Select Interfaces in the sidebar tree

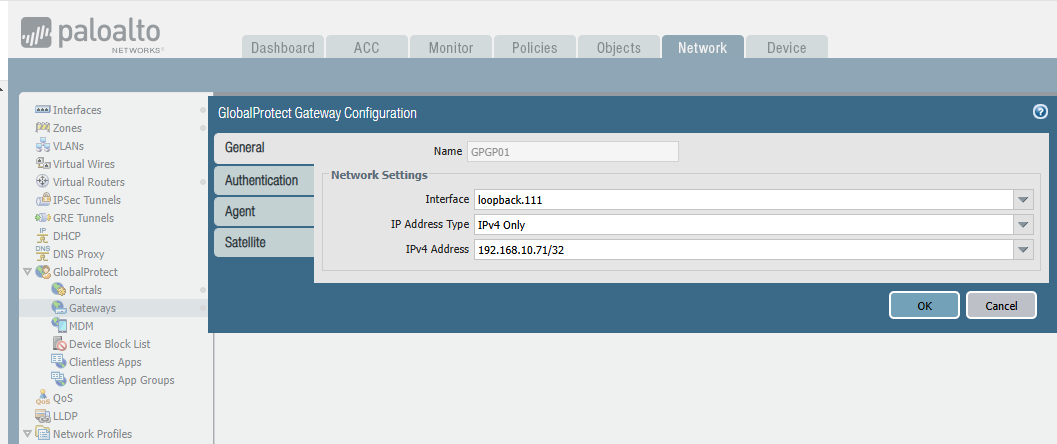[78, 110]
